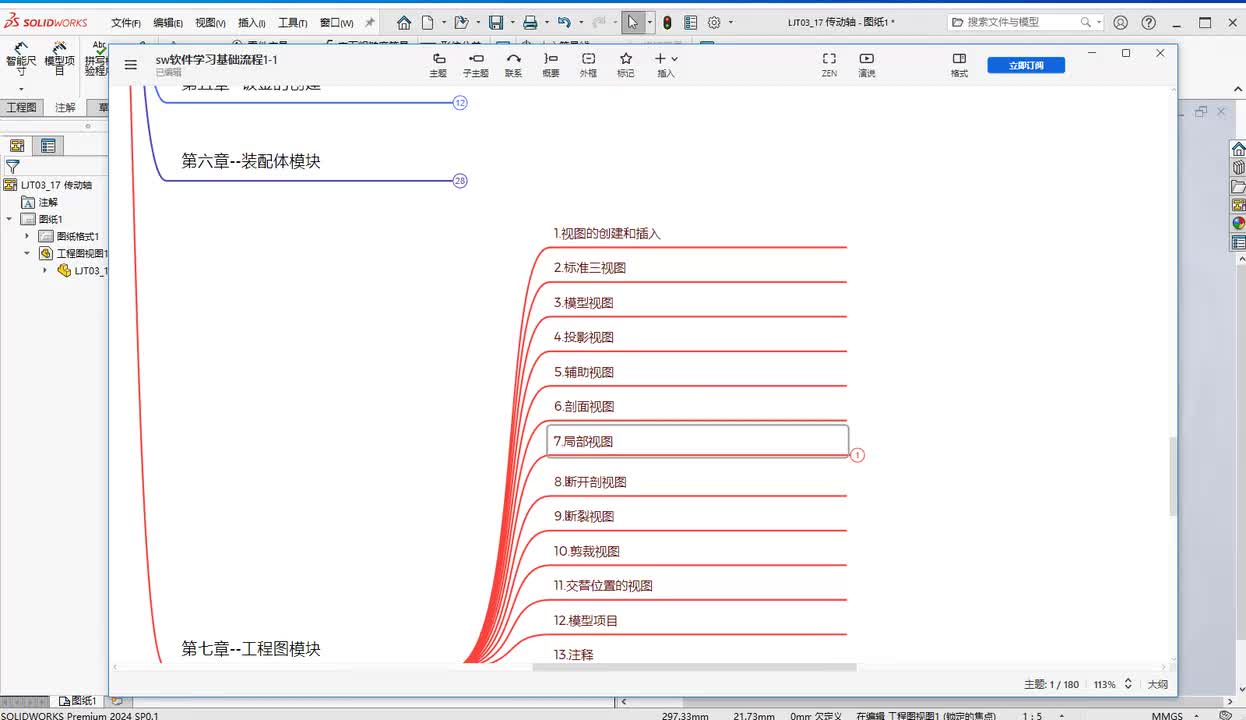Select the 7.局部视图 topic
The height and width of the screenshot is (720, 1246).
point(697,441)
